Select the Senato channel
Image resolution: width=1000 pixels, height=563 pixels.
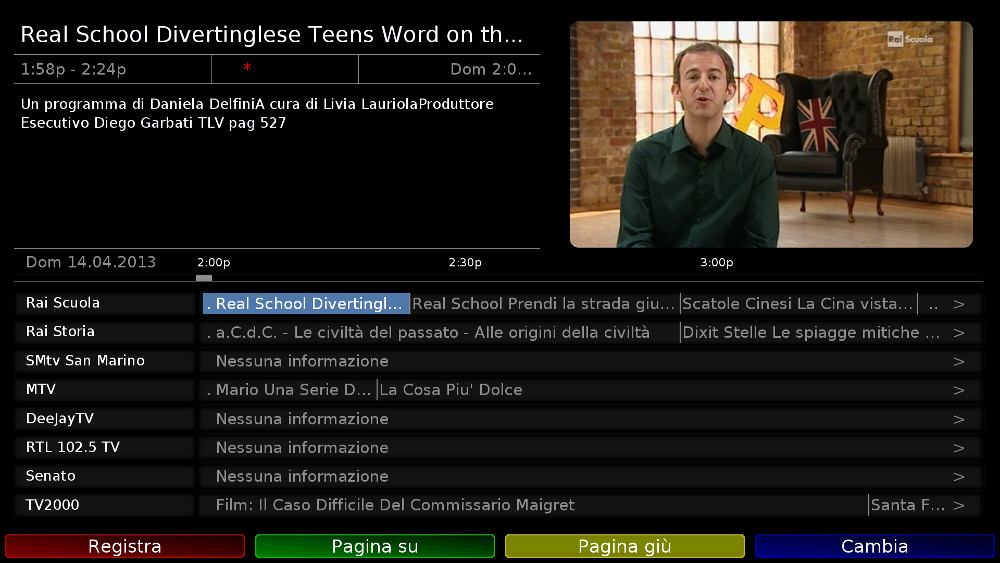pyautogui.click(x=105, y=476)
